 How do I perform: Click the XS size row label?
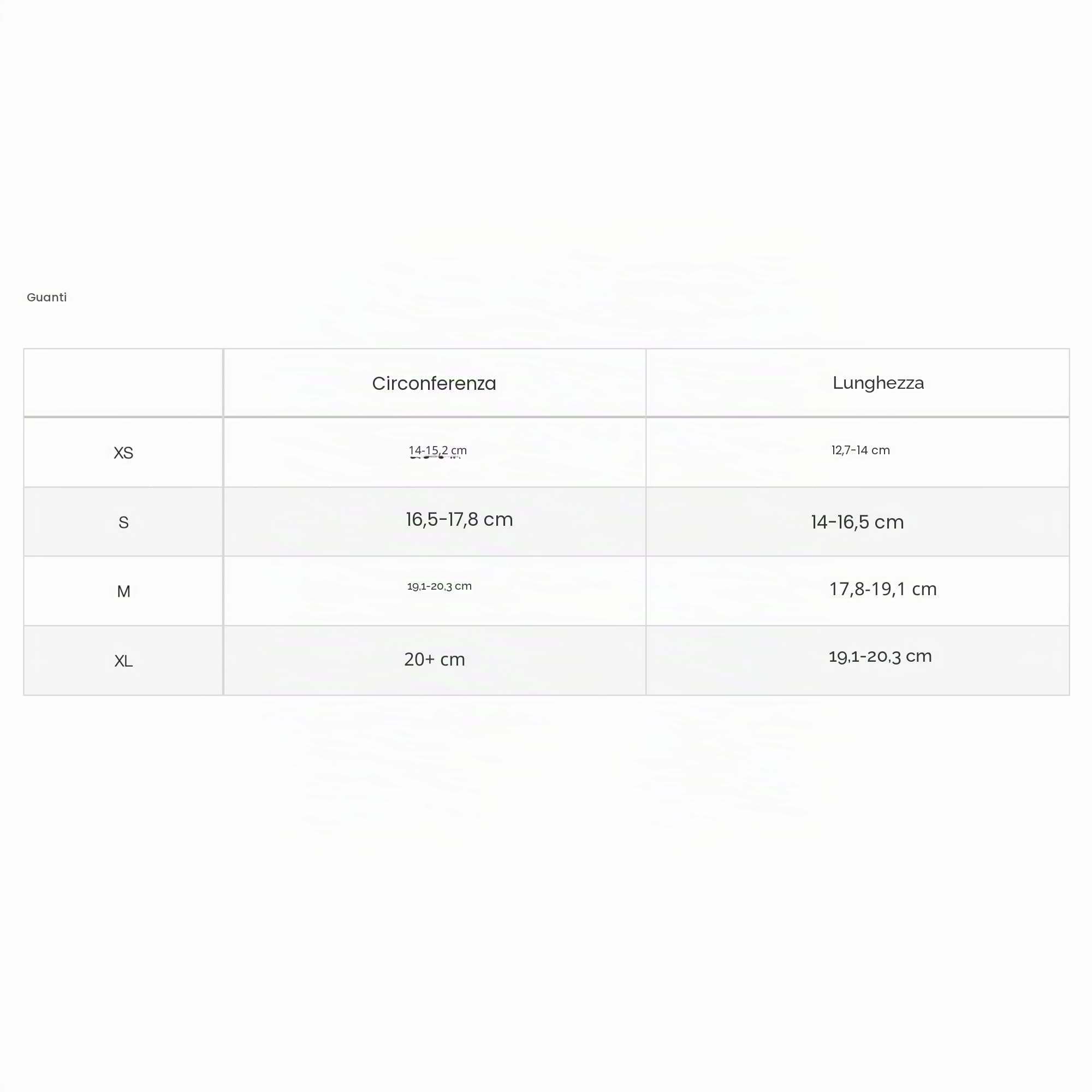[x=123, y=453]
